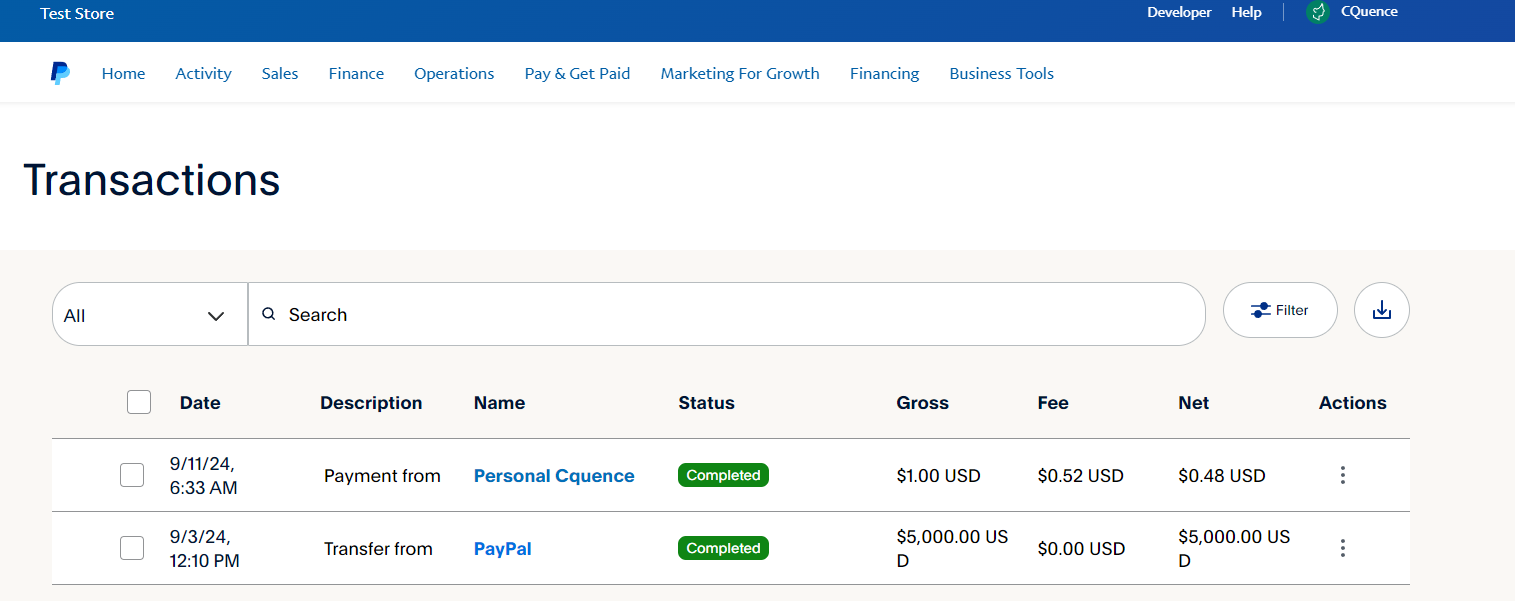Click the PayPal logo icon
Screen dimensions: 1515x606
point(60,73)
